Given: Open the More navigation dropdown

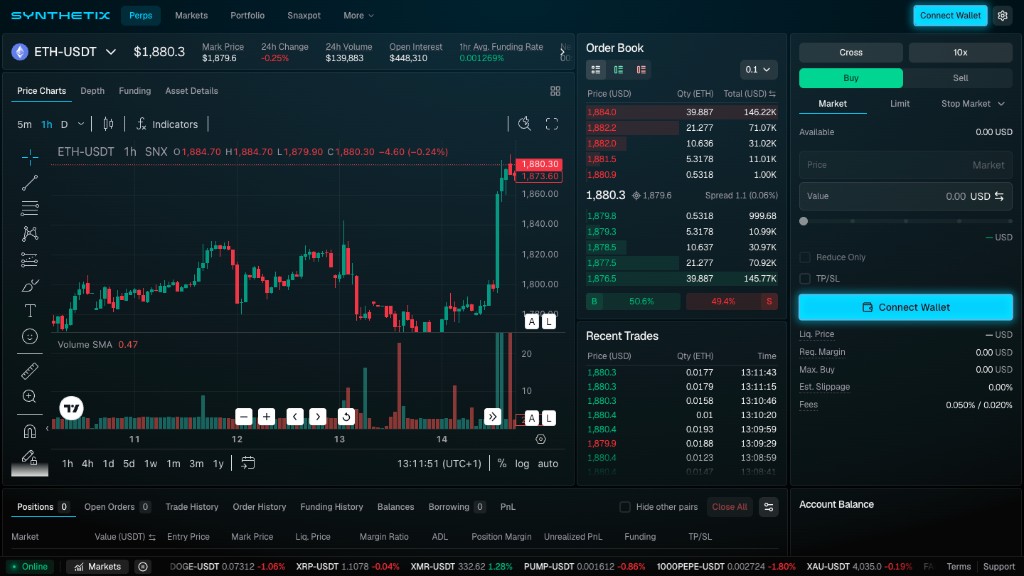Looking at the screenshot, I should 359,16.
